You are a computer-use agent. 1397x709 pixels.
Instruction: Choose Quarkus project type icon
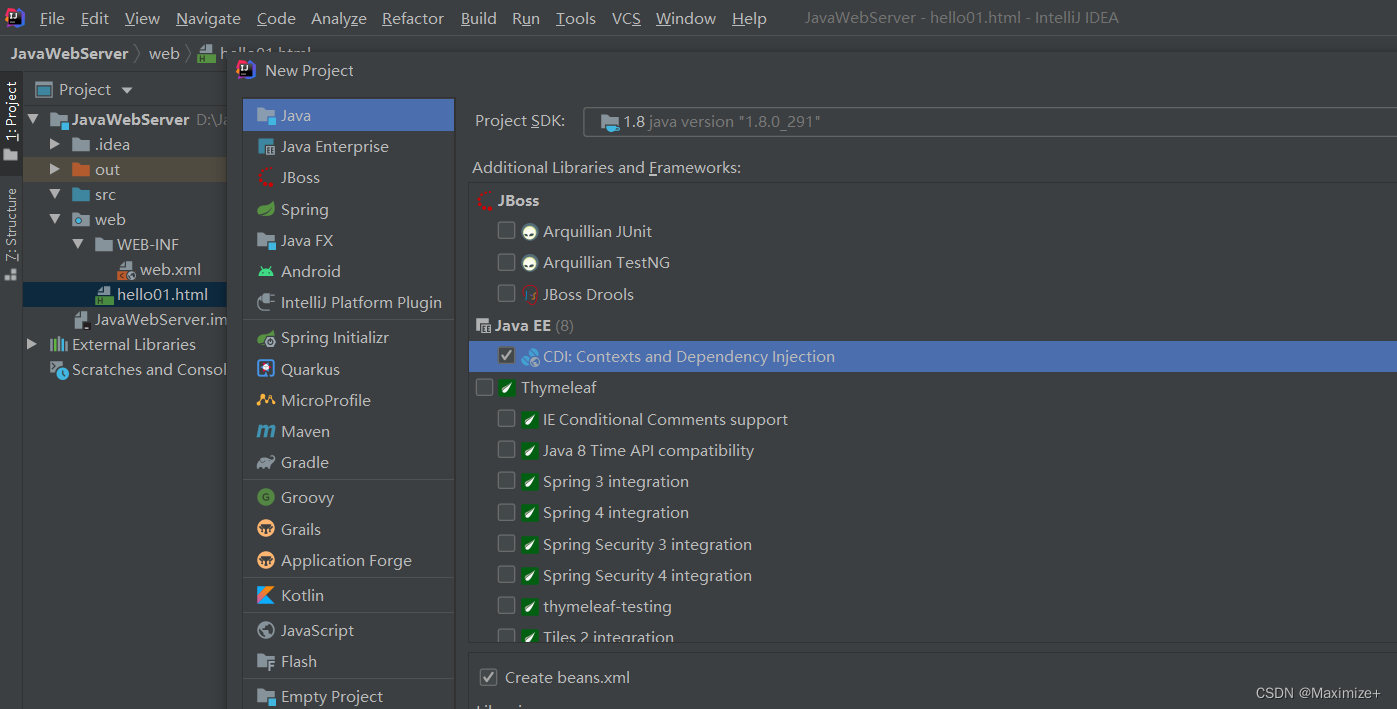(x=266, y=369)
